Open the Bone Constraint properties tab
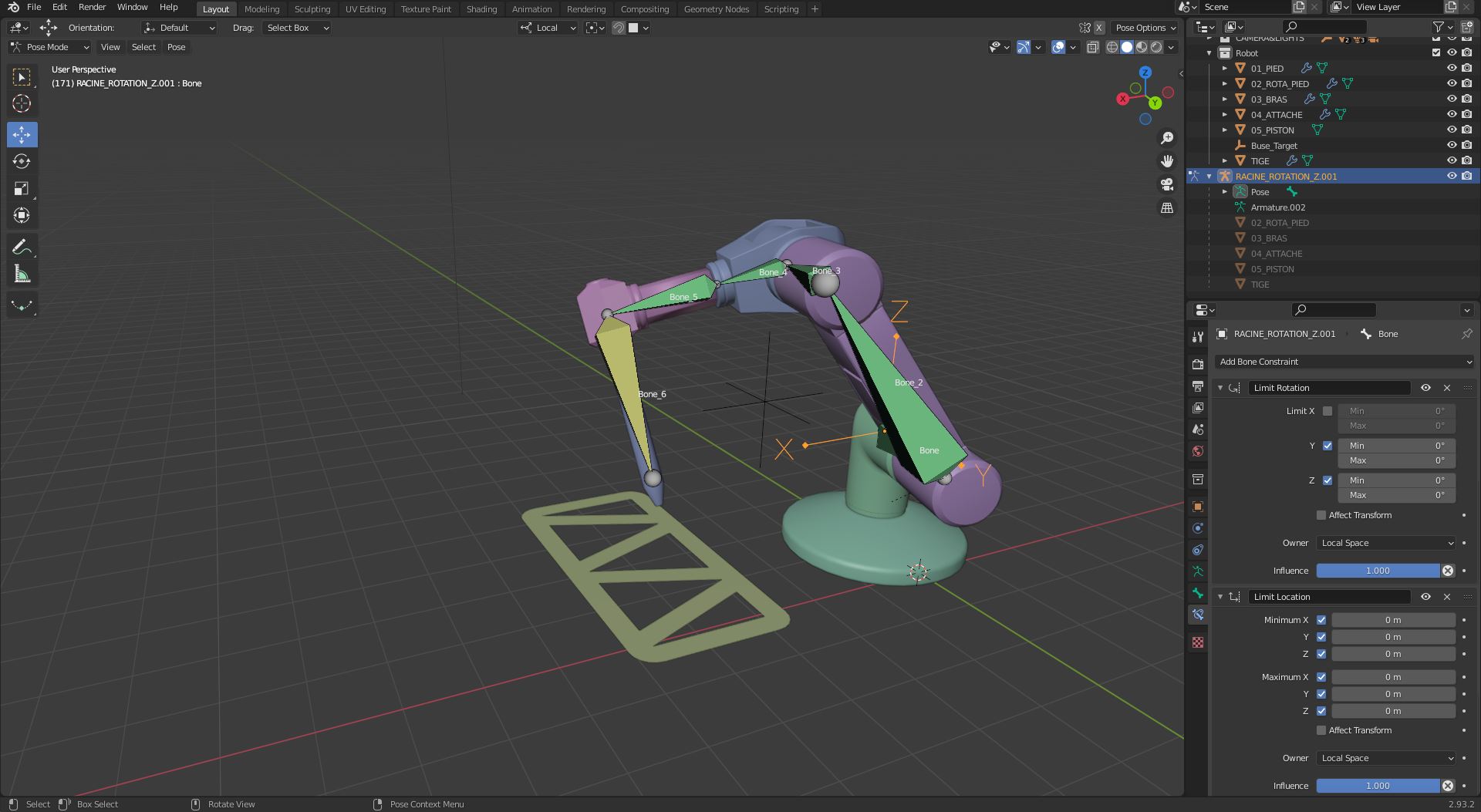 1198,615
